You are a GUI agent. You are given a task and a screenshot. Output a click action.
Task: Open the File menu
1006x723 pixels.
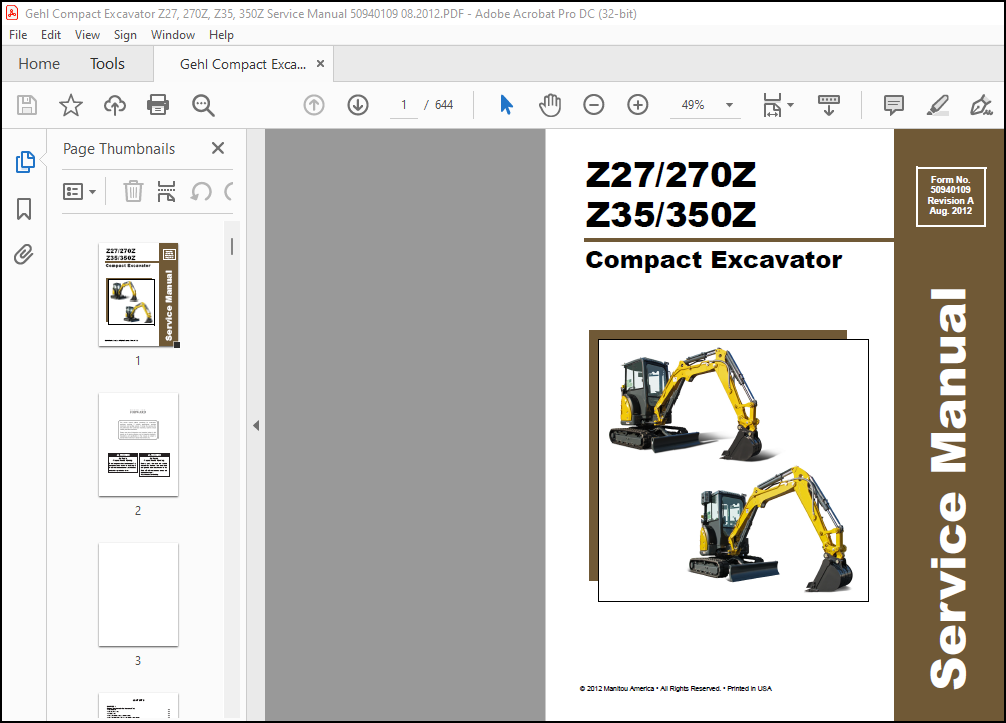(x=18, y=35)
